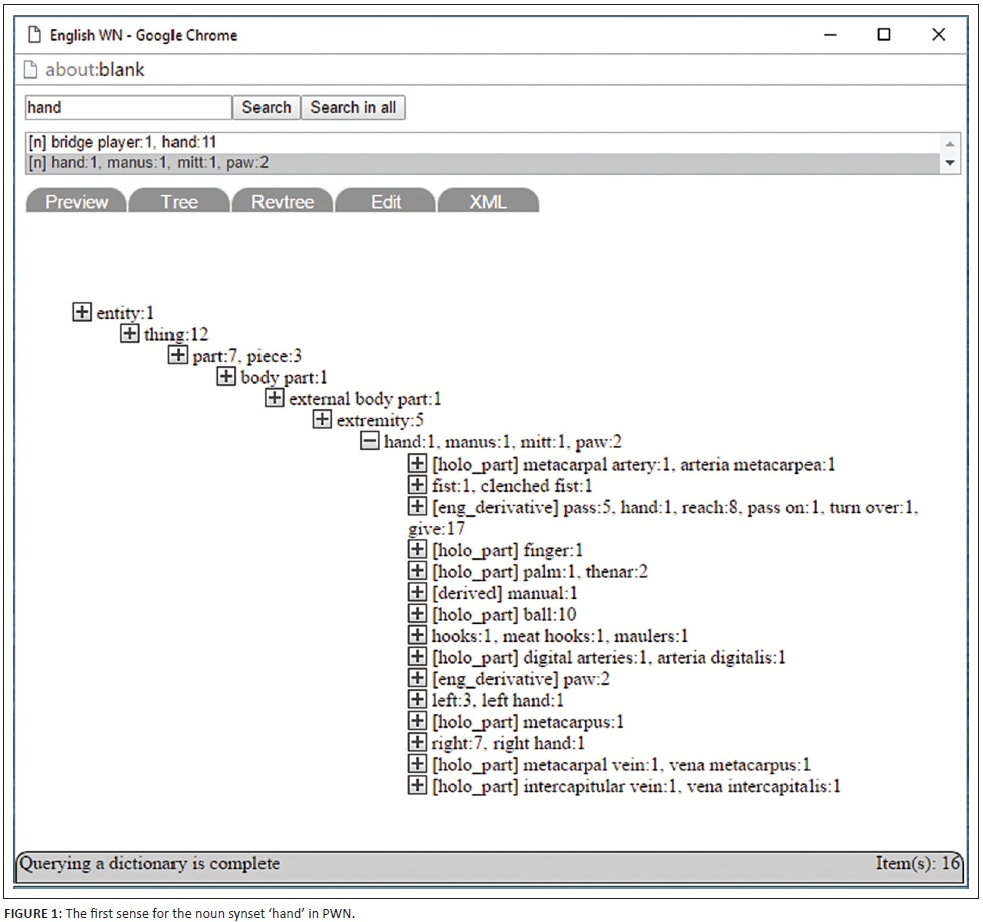Expand the body part:1 node

click(x=226, y=377)
